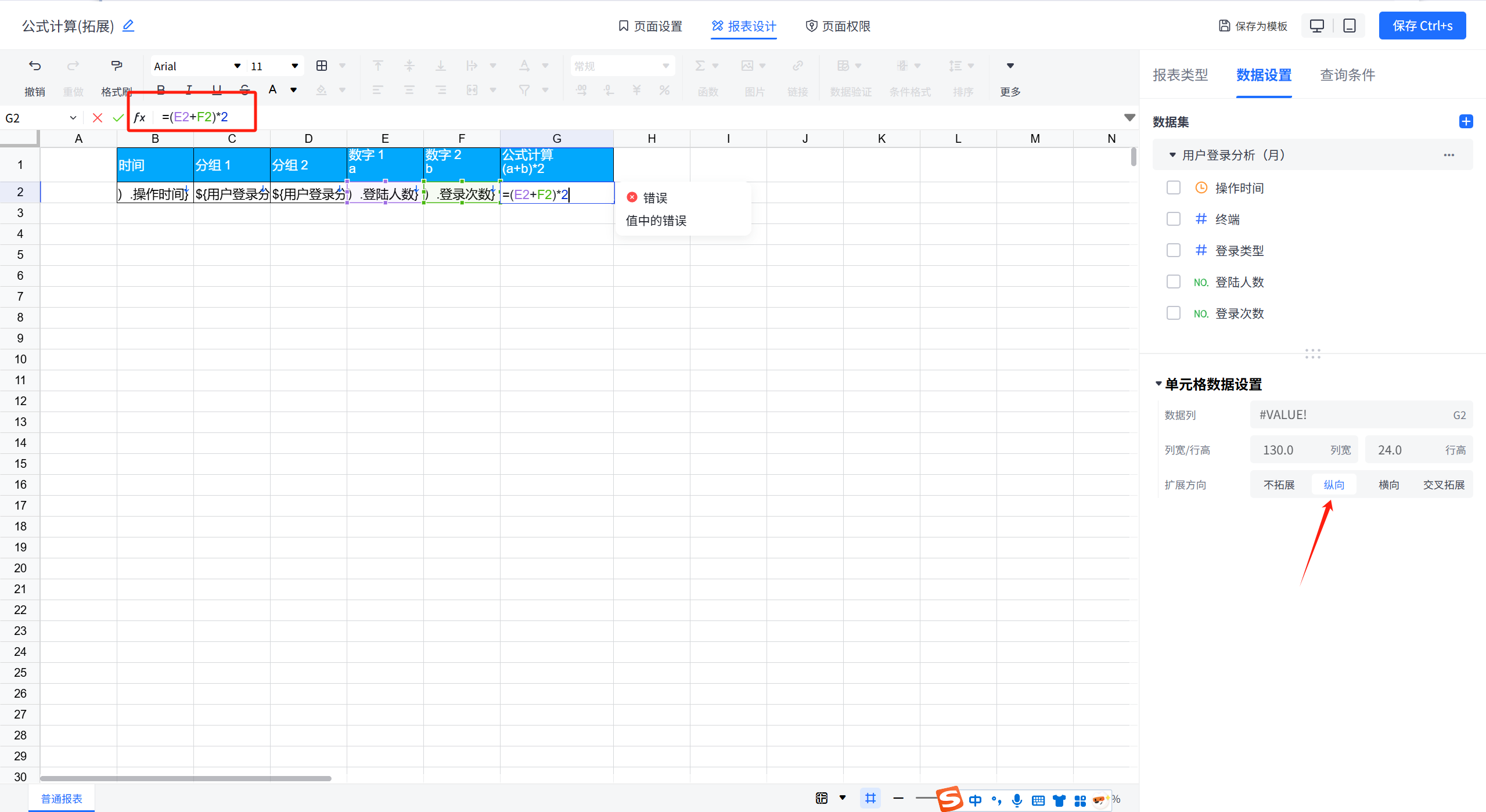Screen dimensions: 1486x812
Task: Click the borders grid icon
Action: click(x=322, y=66)
